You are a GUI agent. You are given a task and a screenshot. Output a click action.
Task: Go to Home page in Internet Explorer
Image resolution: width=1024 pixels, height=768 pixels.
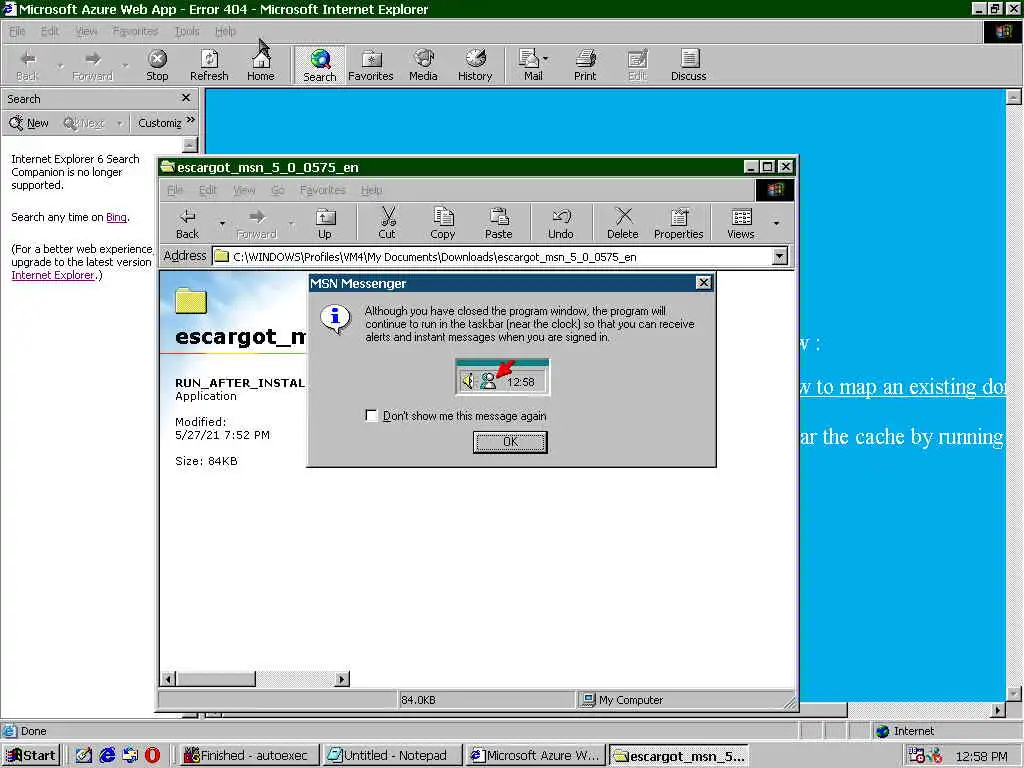(261, 65)
